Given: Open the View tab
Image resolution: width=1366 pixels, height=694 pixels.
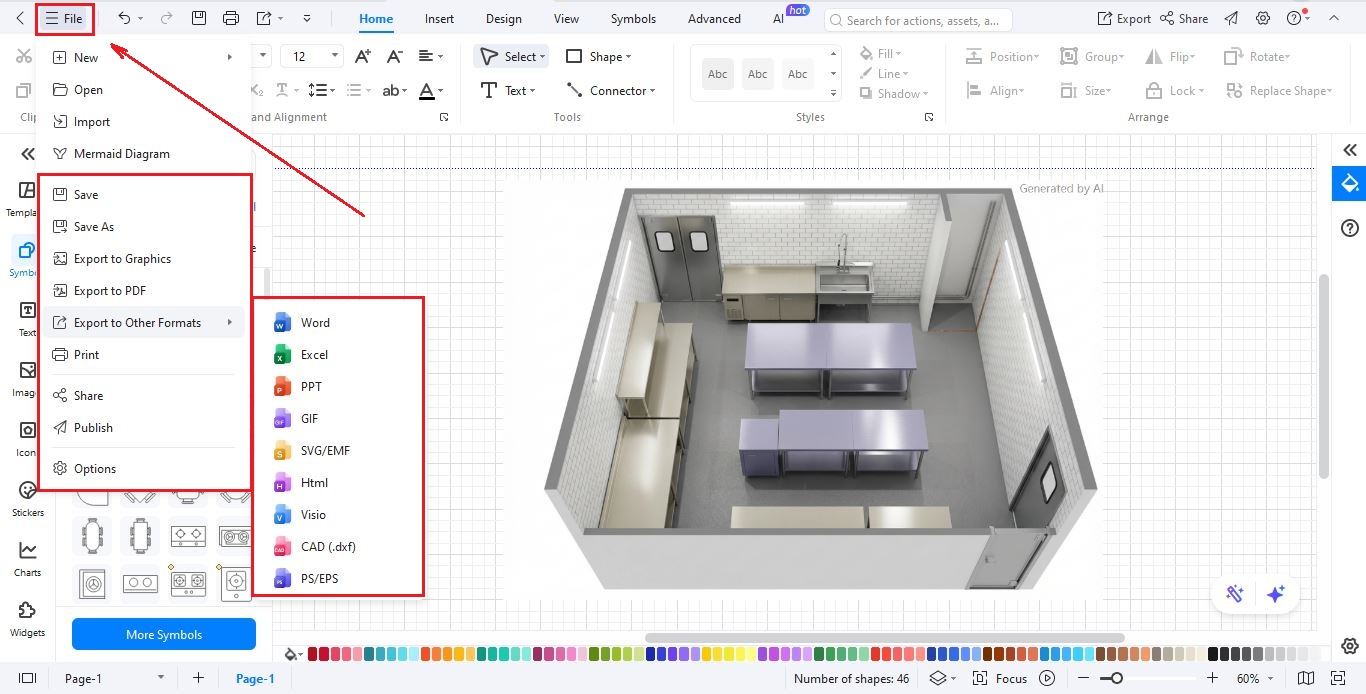Looking at the screenshot, I should coord(566,18).
